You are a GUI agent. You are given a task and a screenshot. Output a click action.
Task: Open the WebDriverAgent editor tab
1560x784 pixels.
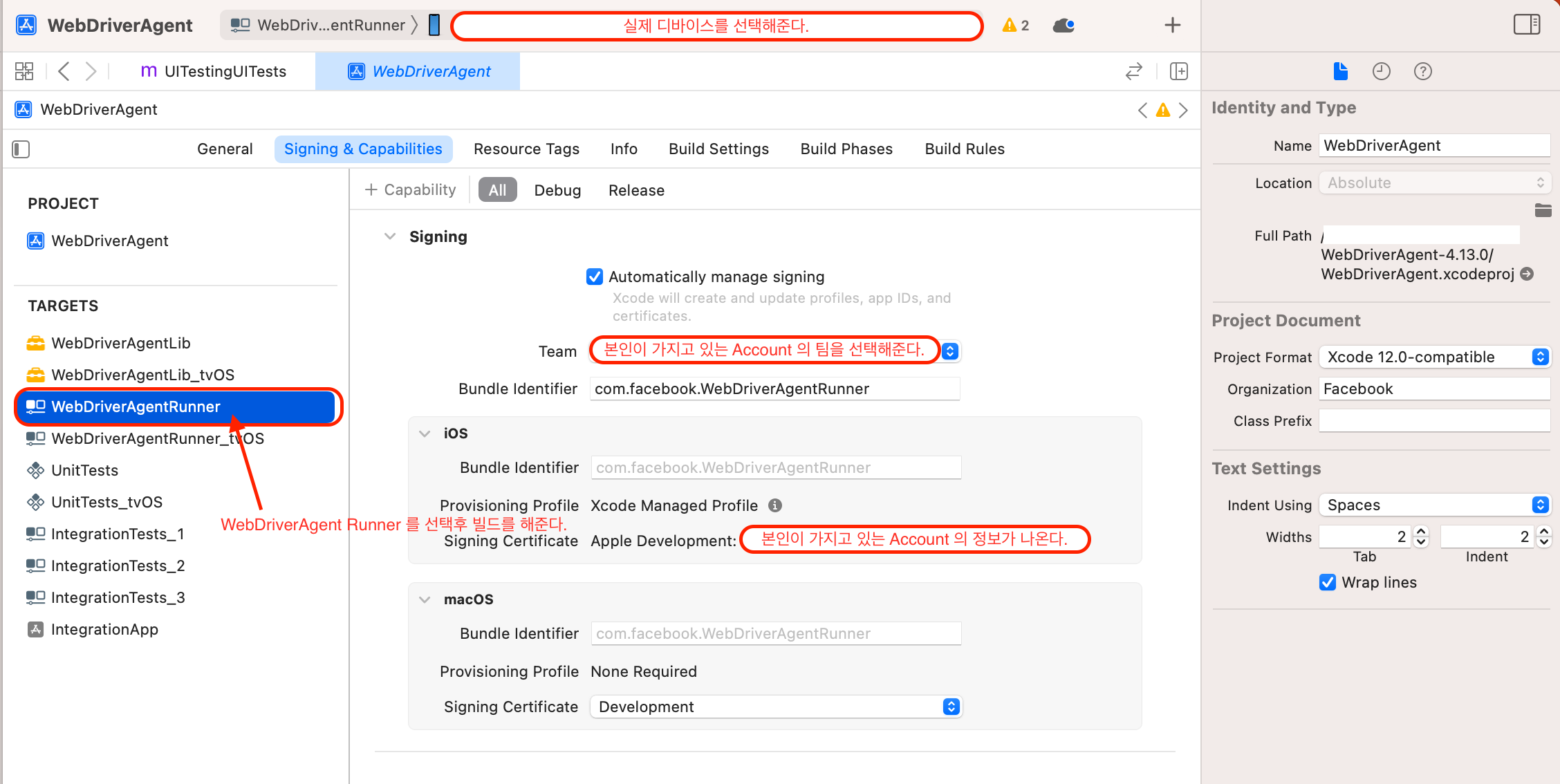(418, 71)
